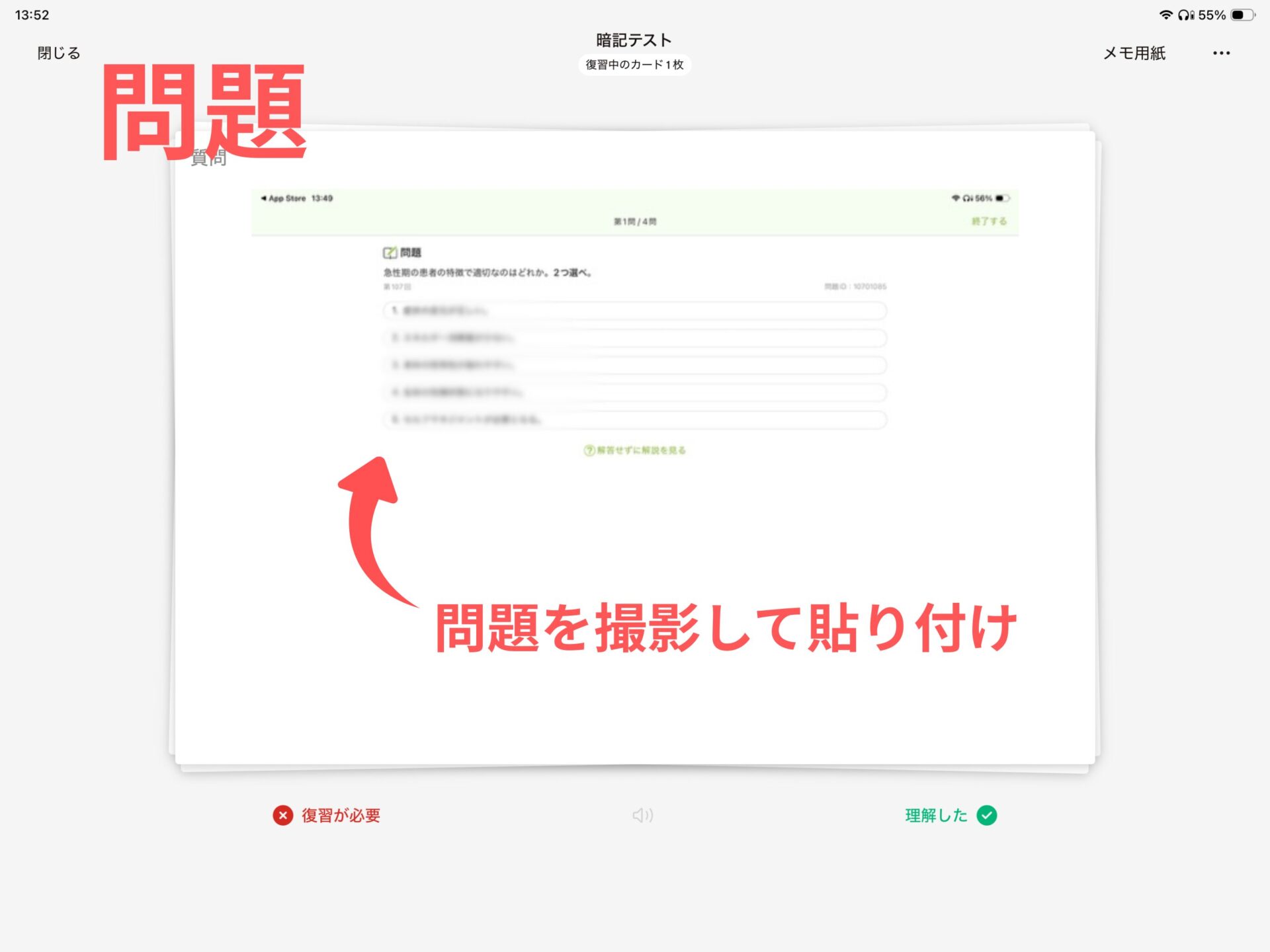
Task: Tap the 復習中のカード1枚 pill label
Action: point(634,65)
